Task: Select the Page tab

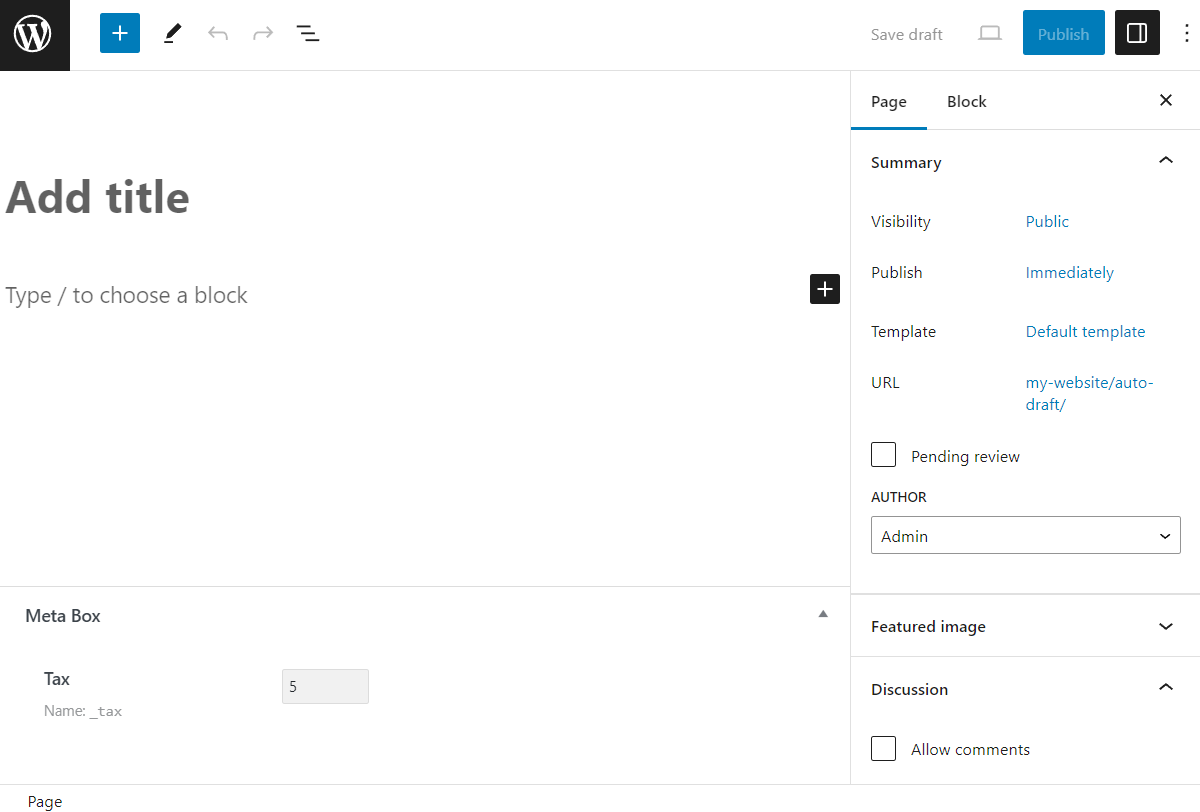Action: coord(889,101)
